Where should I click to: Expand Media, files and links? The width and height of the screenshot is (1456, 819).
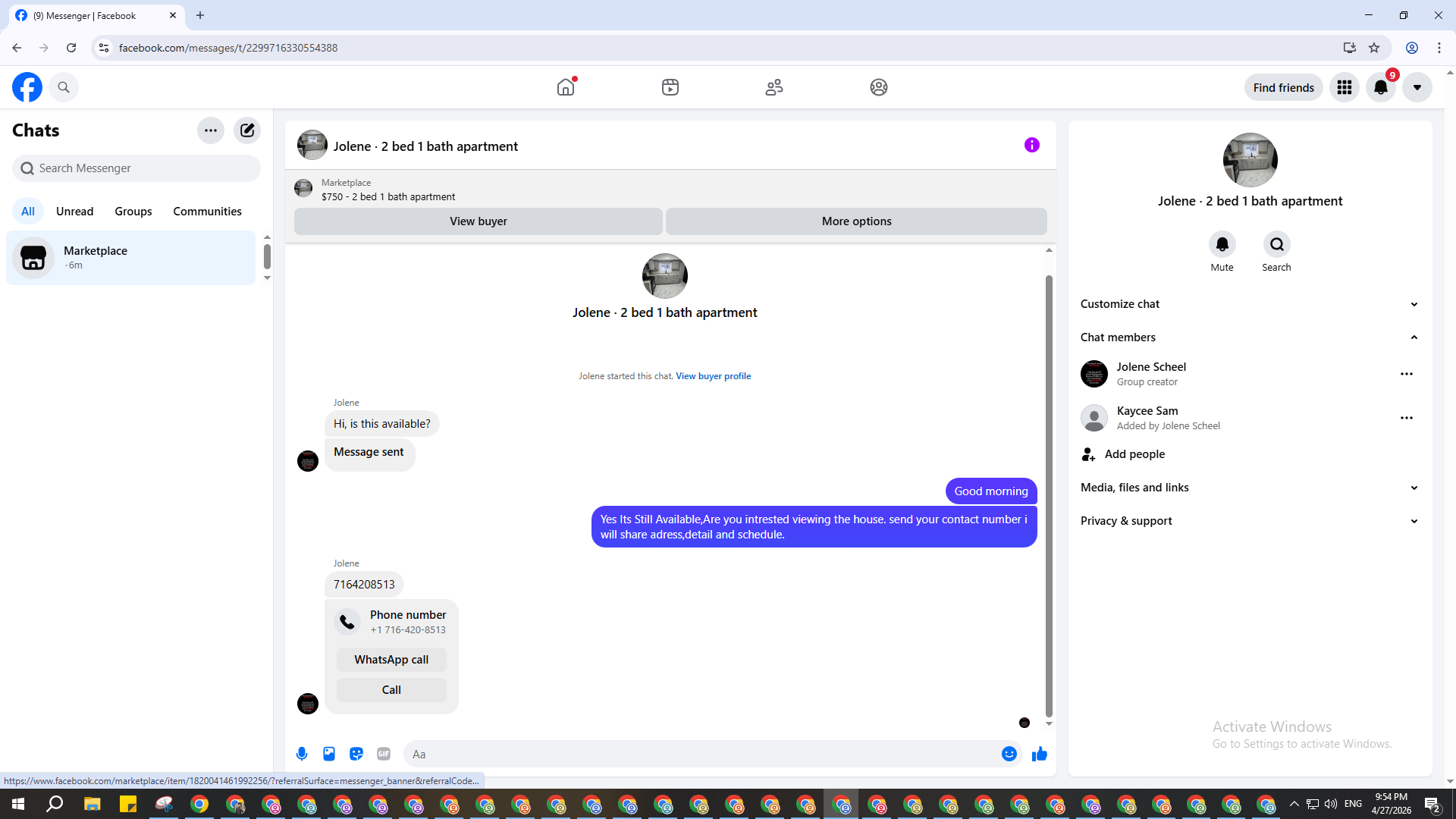[x=1414, y=488]
